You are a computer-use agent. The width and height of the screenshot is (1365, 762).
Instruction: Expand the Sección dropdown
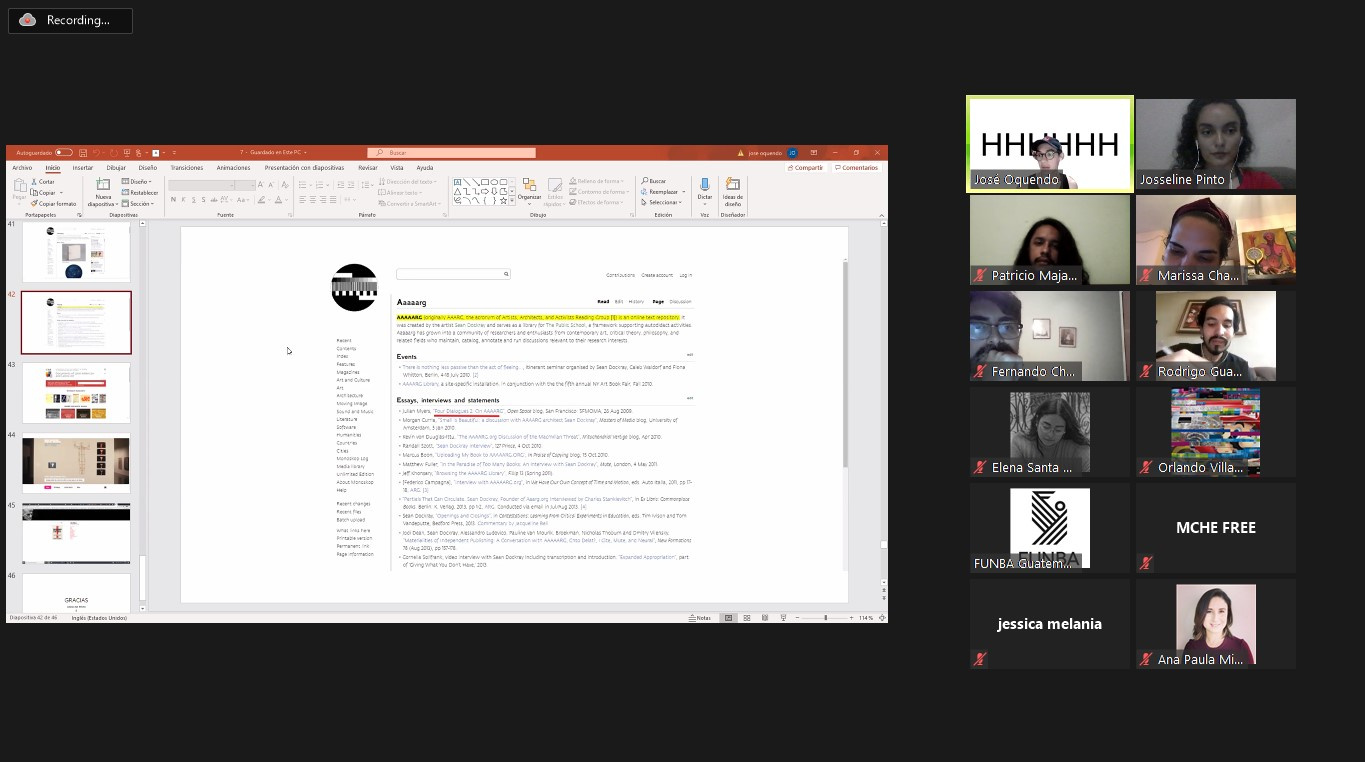pos(137,204)
